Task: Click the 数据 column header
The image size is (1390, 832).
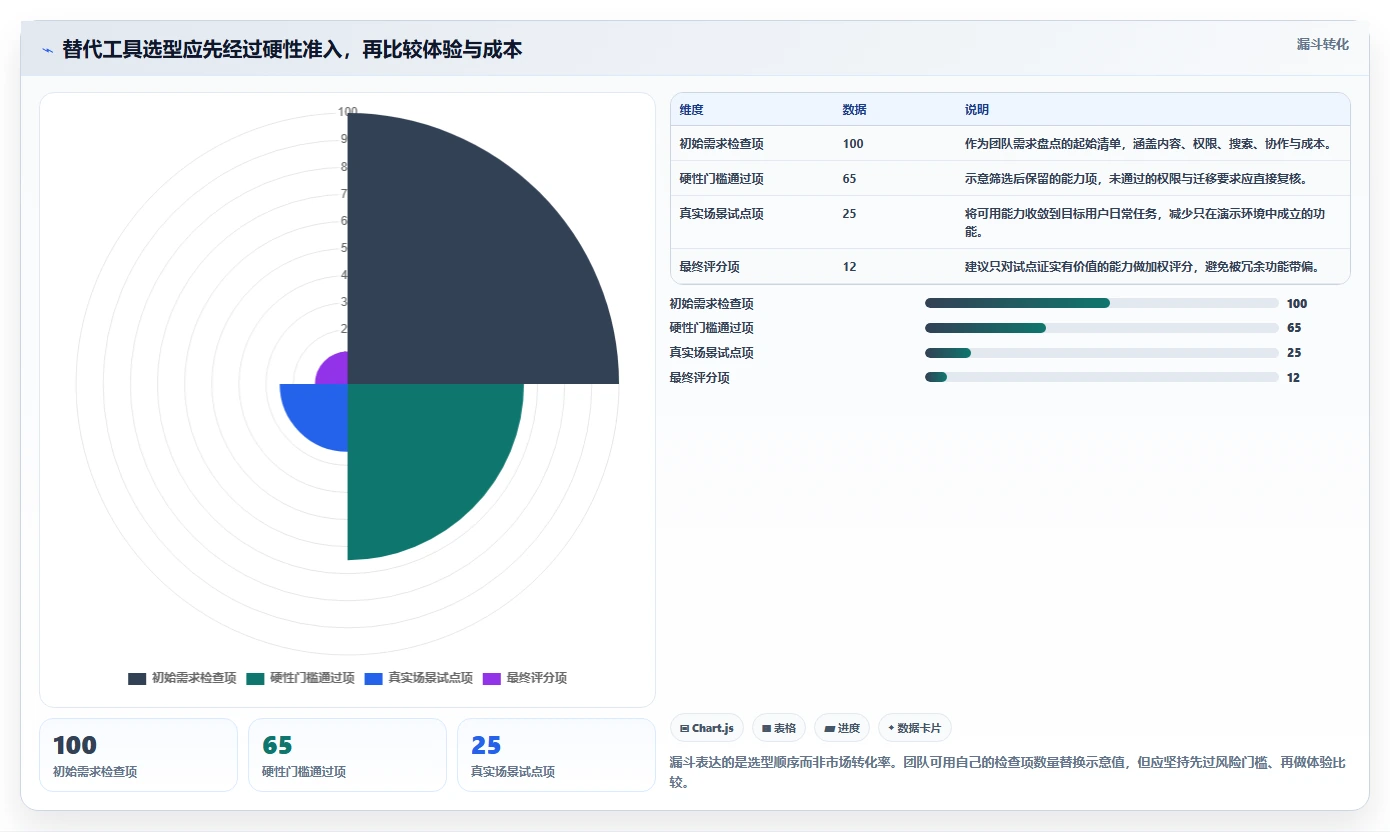Action: tap(855, 110)
